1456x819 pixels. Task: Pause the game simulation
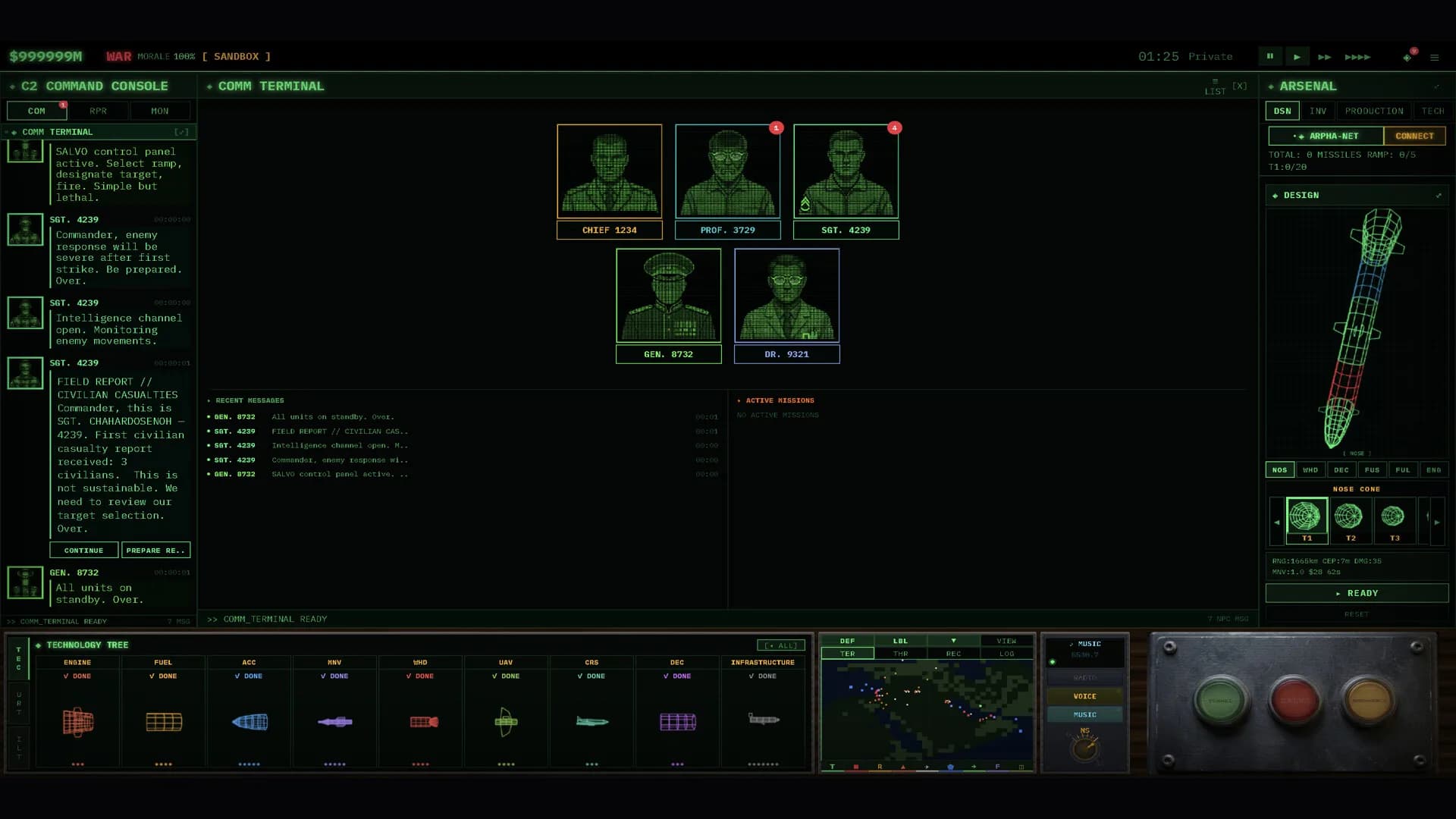pyautogui.click(x=1269, y=56)
